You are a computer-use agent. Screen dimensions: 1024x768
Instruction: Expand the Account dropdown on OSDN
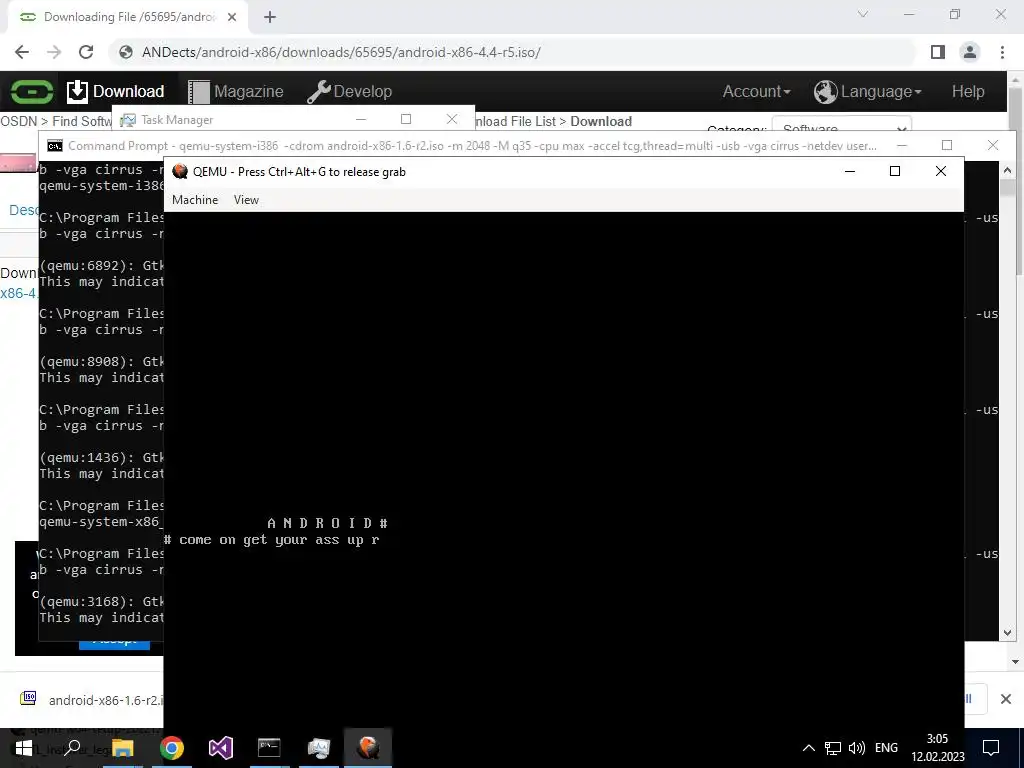tap(756, 91)
